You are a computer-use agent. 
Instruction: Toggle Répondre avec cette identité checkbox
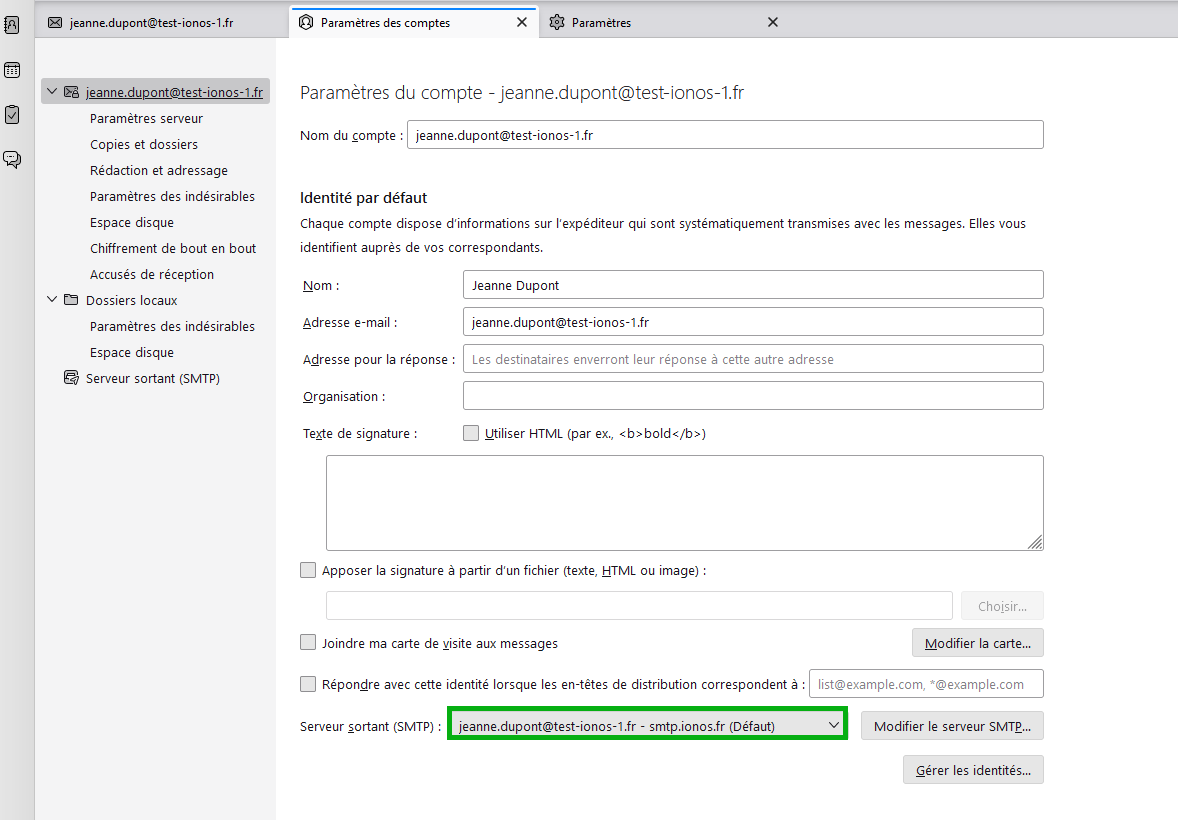point(308,684)
